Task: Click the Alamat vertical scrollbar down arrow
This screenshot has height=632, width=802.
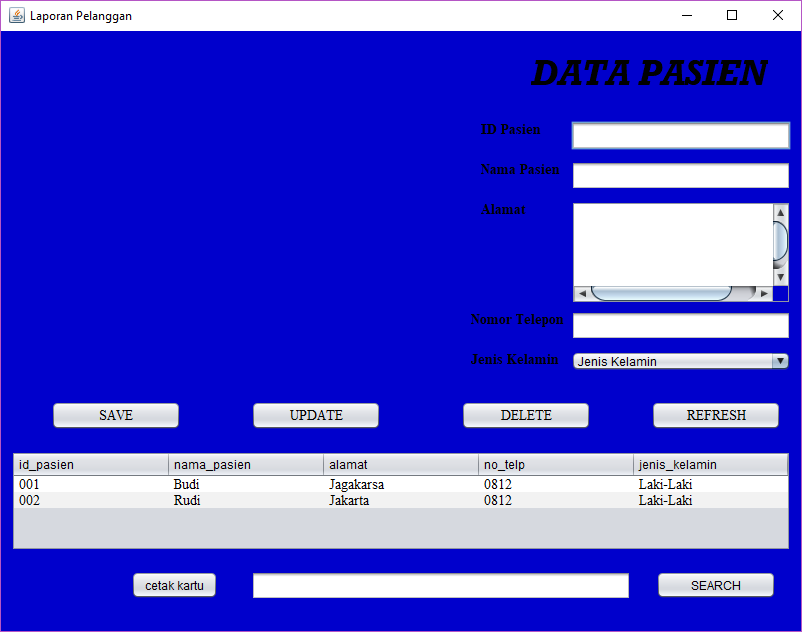Action: click(781, 277)
